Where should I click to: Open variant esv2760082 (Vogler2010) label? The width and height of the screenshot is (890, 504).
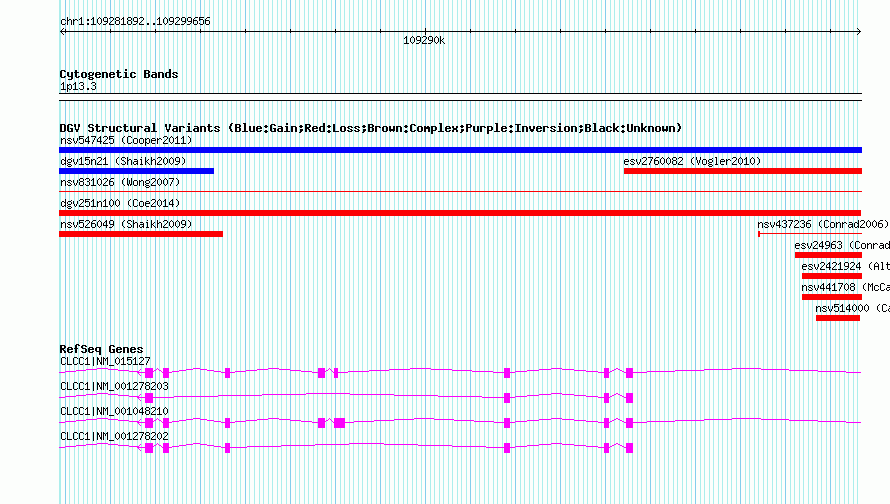[x=692, y=161]
